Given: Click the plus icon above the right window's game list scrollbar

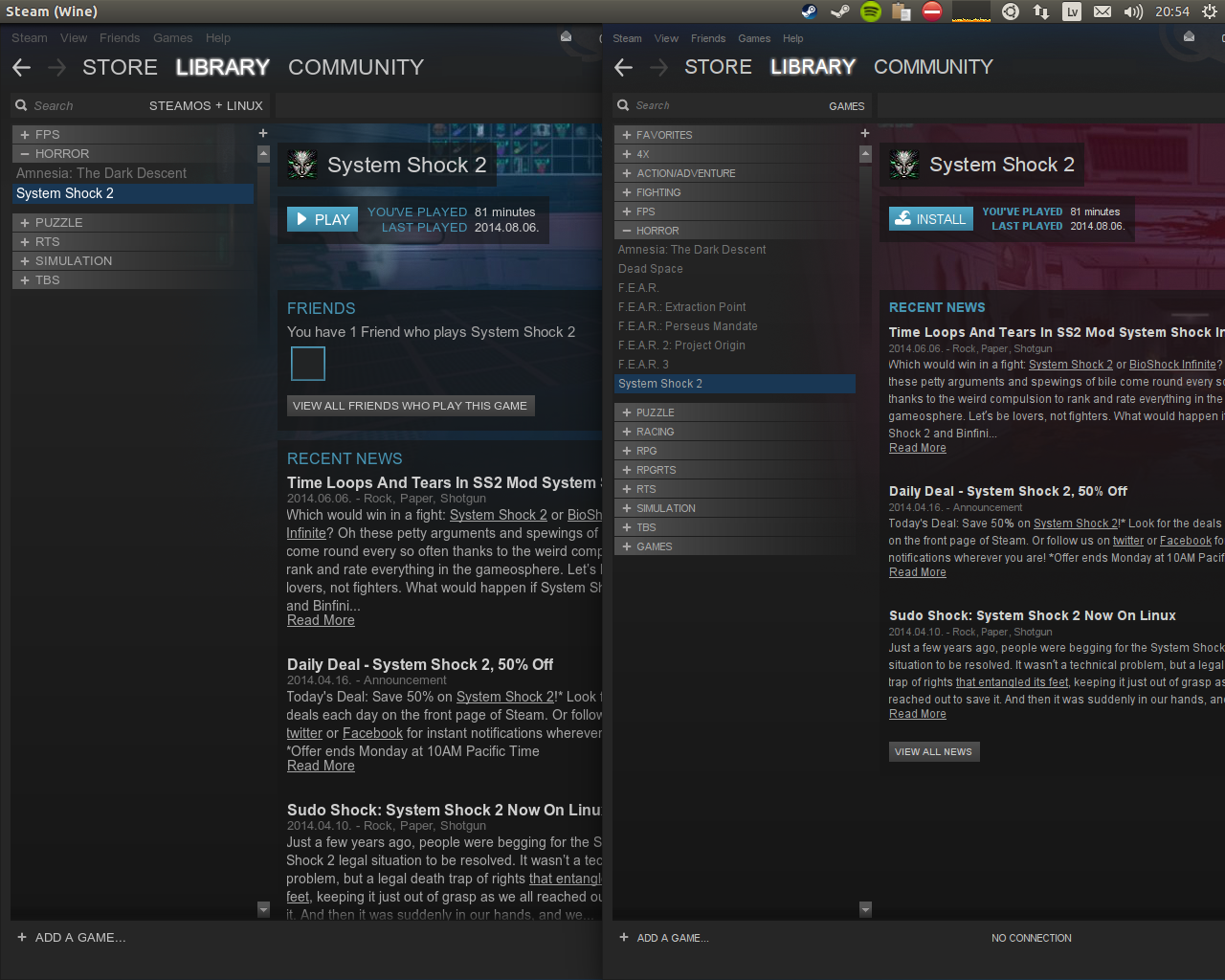Looking at the screenshot, I should click(865, 133).
